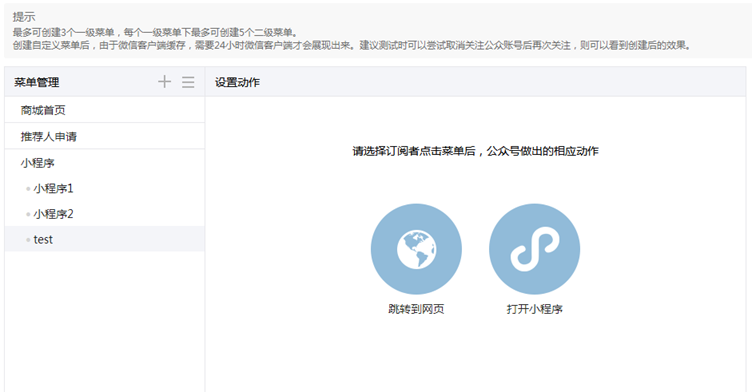Image resolution: width=752 pixels, height=392 pixels.
Task: Add a new menu with the plus icon
Action: pyautogui.click(x=164, y=82)
